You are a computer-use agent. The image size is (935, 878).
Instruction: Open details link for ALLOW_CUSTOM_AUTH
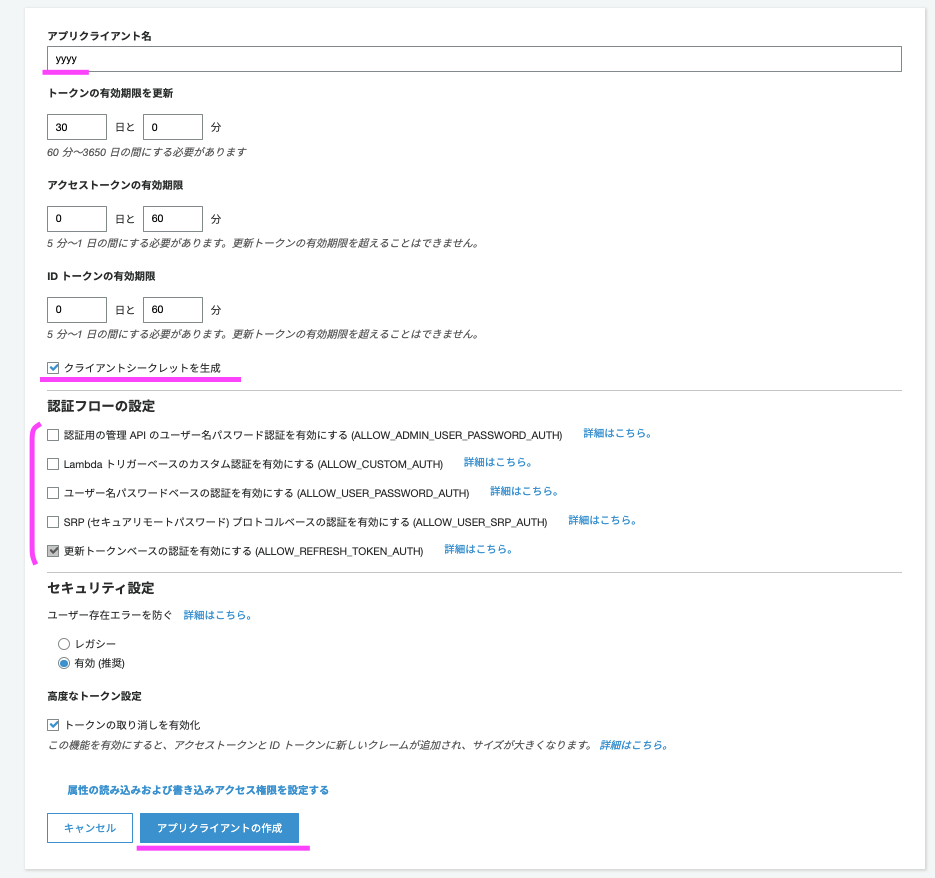point(498,462)
